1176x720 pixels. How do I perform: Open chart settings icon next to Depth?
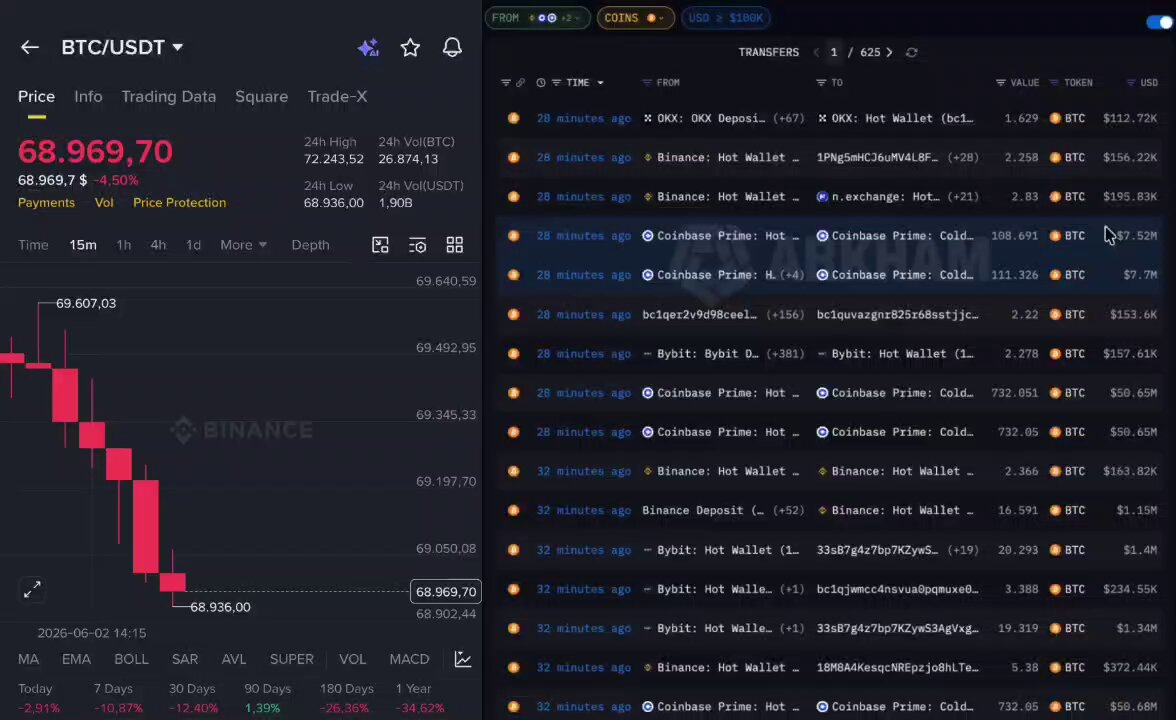pyautogui.click(x=418, y=245)
